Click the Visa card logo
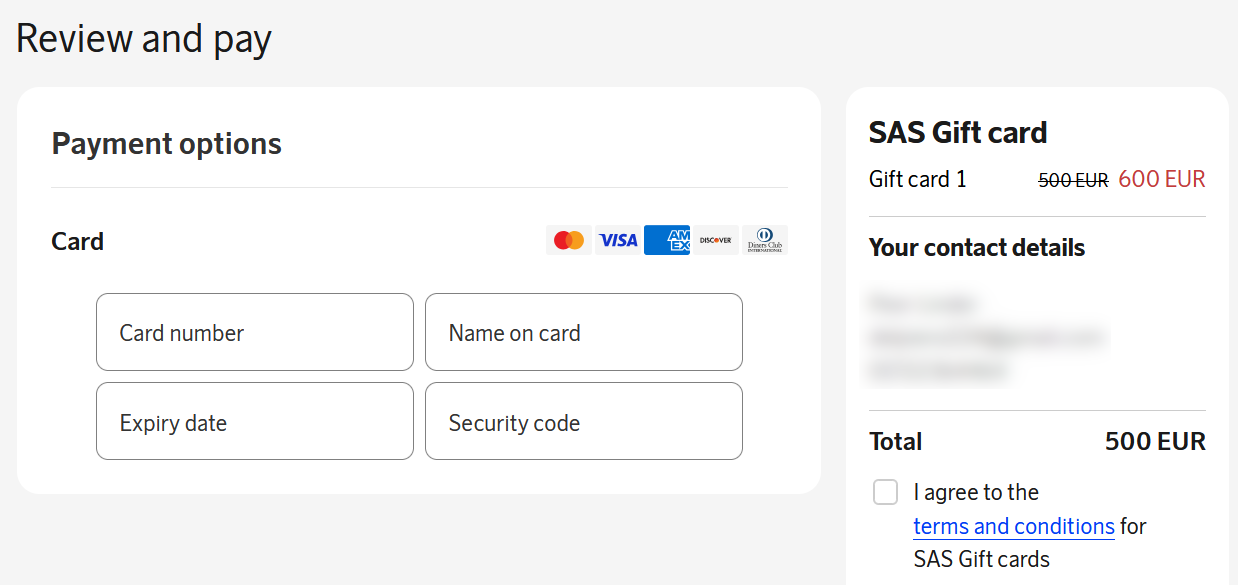Image resolution: width=1238 pixels, height=585 pixels. point(618,240)
